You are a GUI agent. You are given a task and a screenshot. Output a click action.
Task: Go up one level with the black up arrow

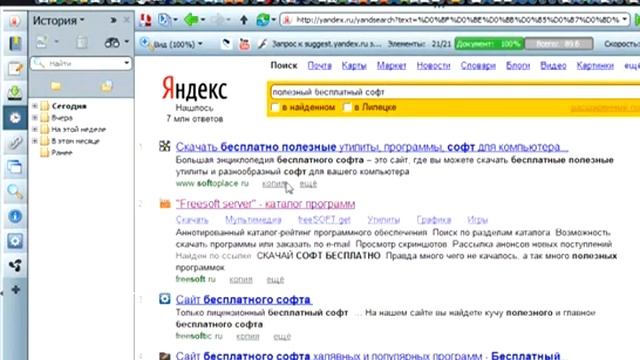pos(244,20)
